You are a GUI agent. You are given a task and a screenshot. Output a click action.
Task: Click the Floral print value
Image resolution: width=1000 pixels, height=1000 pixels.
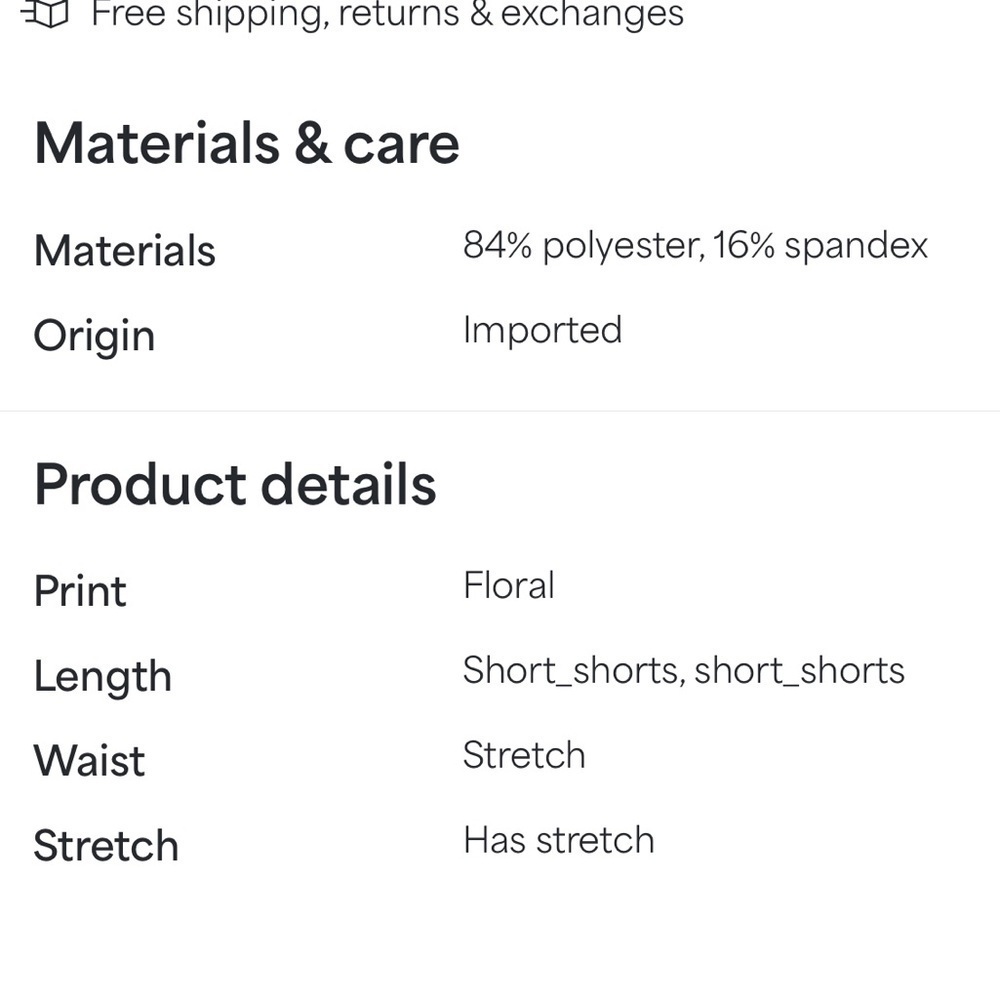point(508,585)
